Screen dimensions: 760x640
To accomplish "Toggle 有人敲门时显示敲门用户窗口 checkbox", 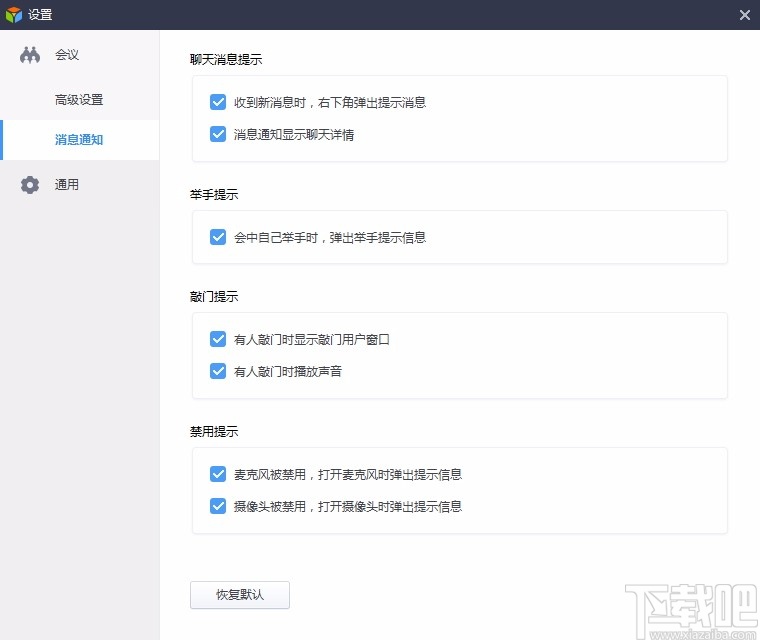I will point(218,339).
